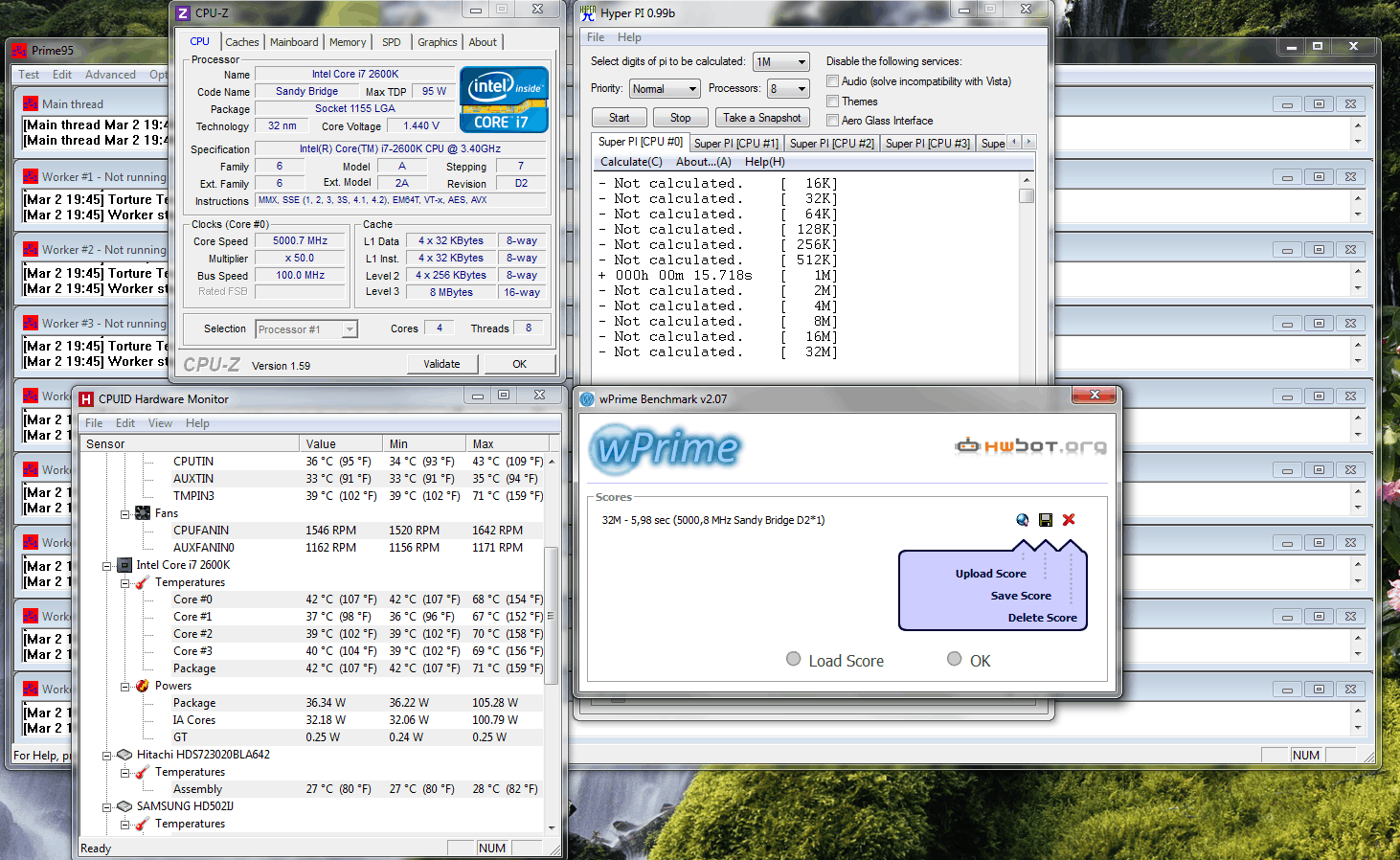Click the Start button in Hyper PI
This screenshot has width=1400, height=860.
620,118
